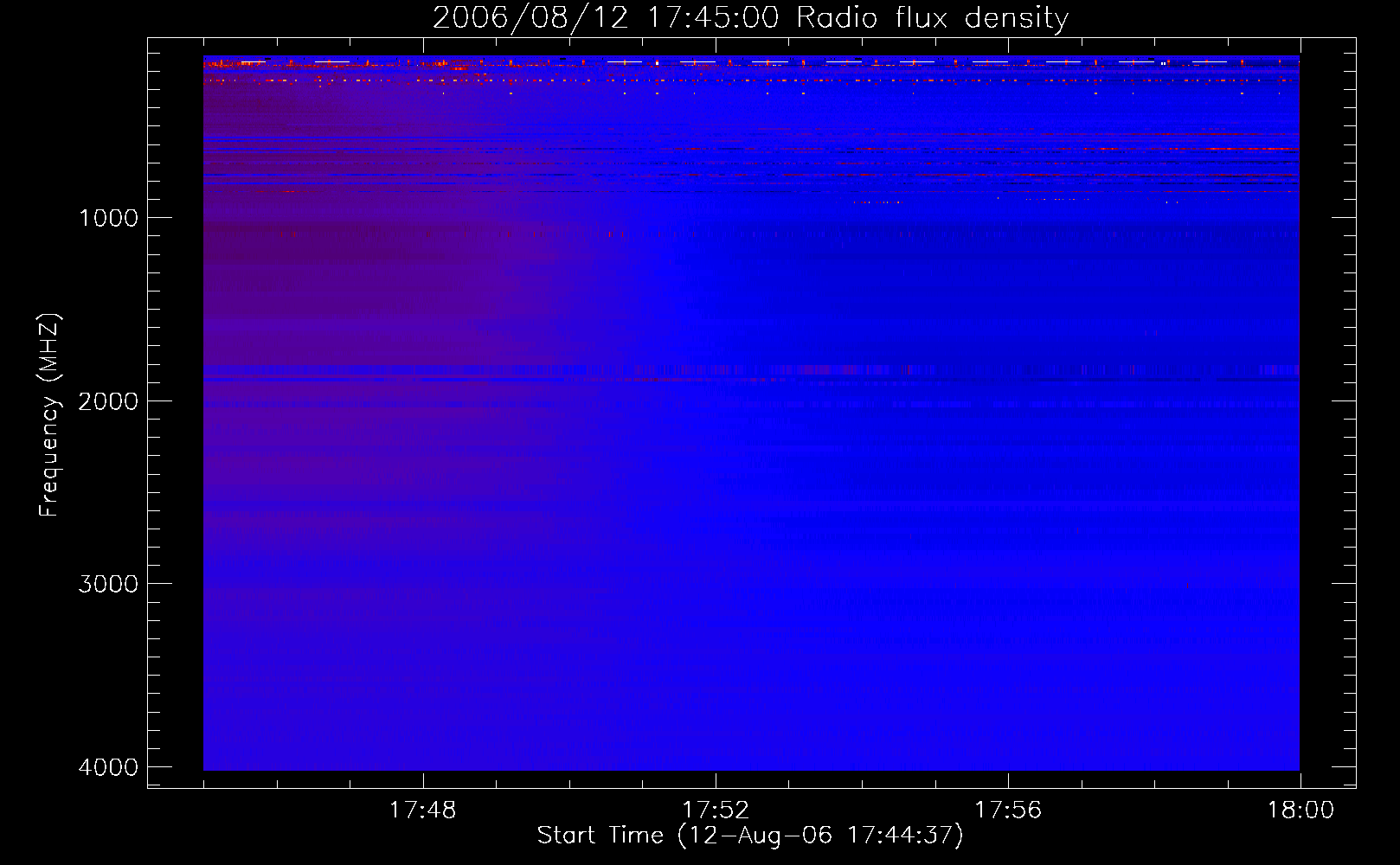This screenshot has width=1400, height=865.
Task: Click the 17:56 time tick label
Action: (1008, 811)
